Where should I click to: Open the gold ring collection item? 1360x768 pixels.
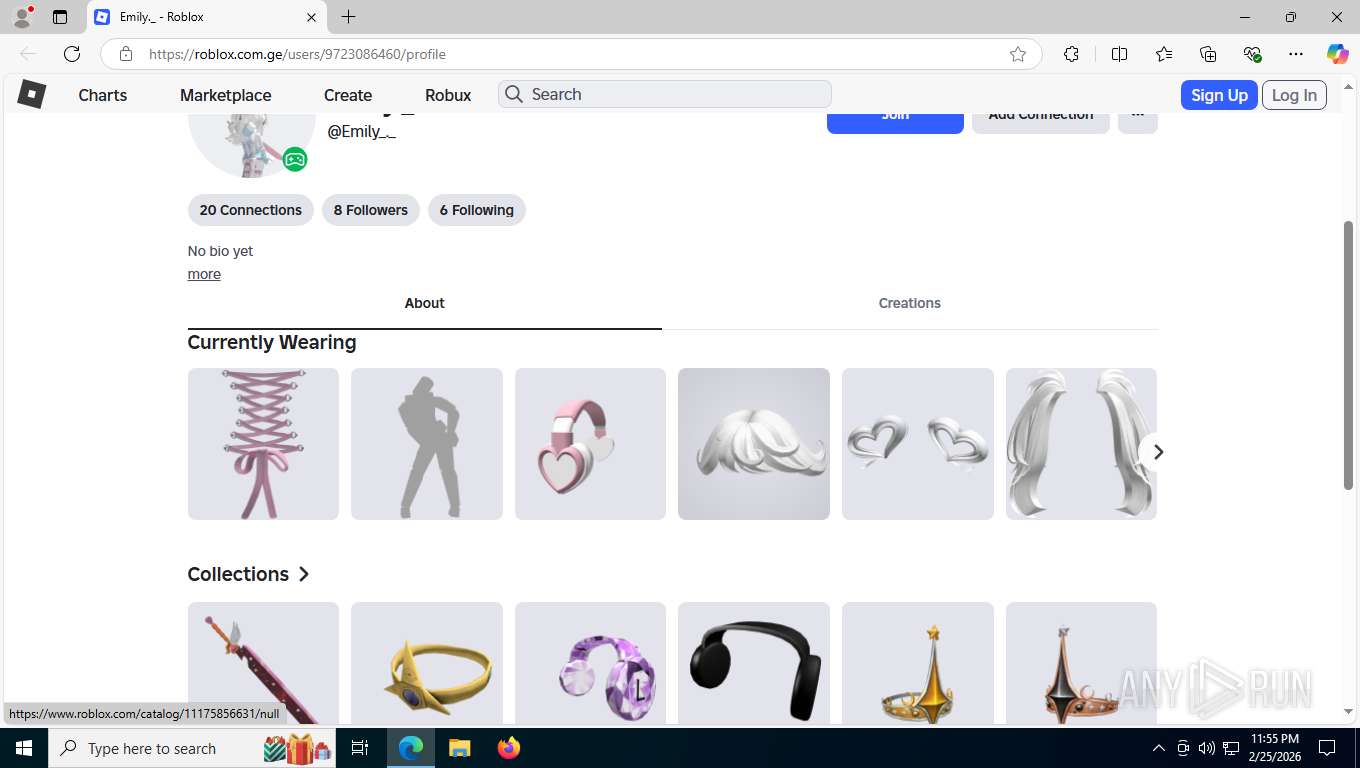[x=427, y=662]
